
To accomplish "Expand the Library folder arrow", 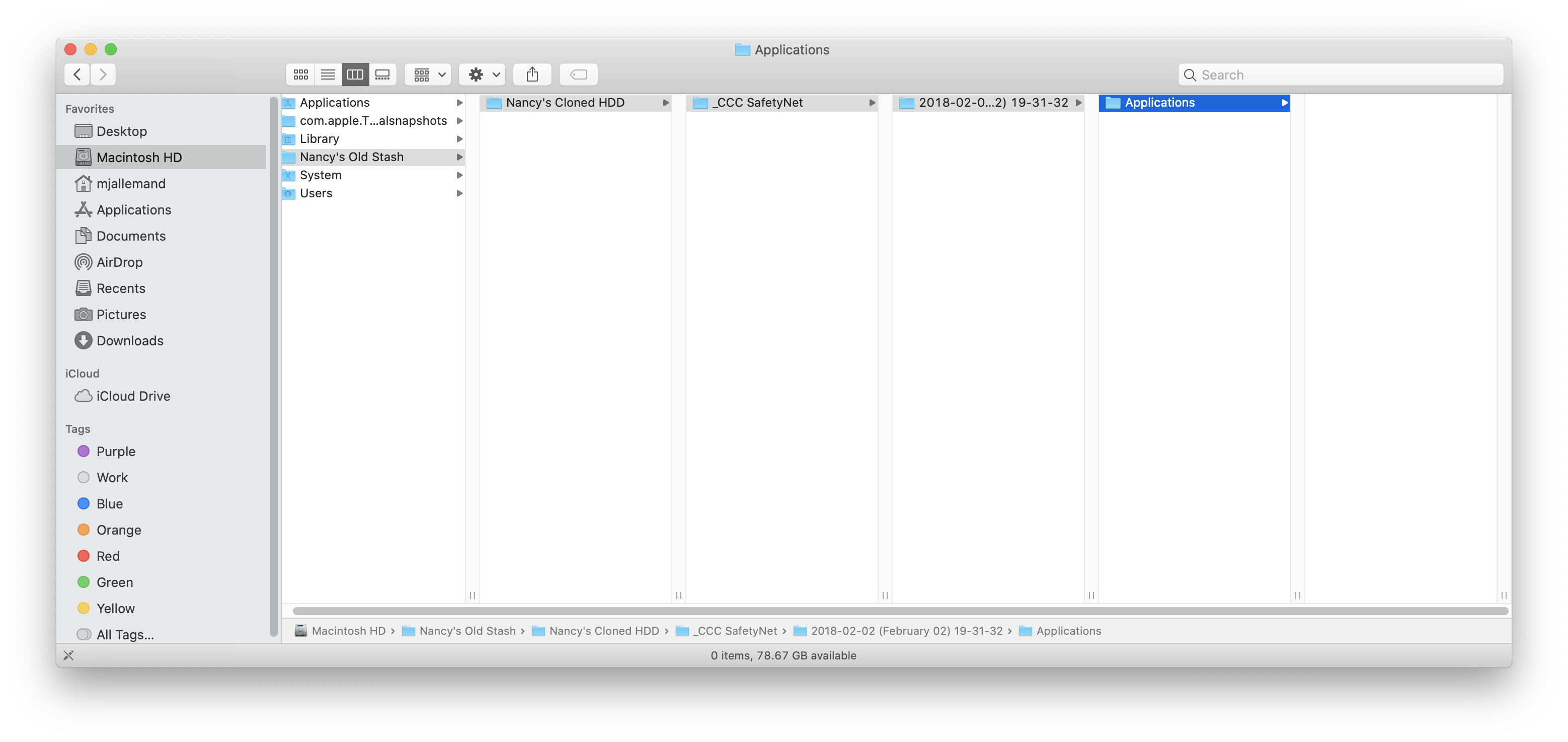I will coord(459,139).
